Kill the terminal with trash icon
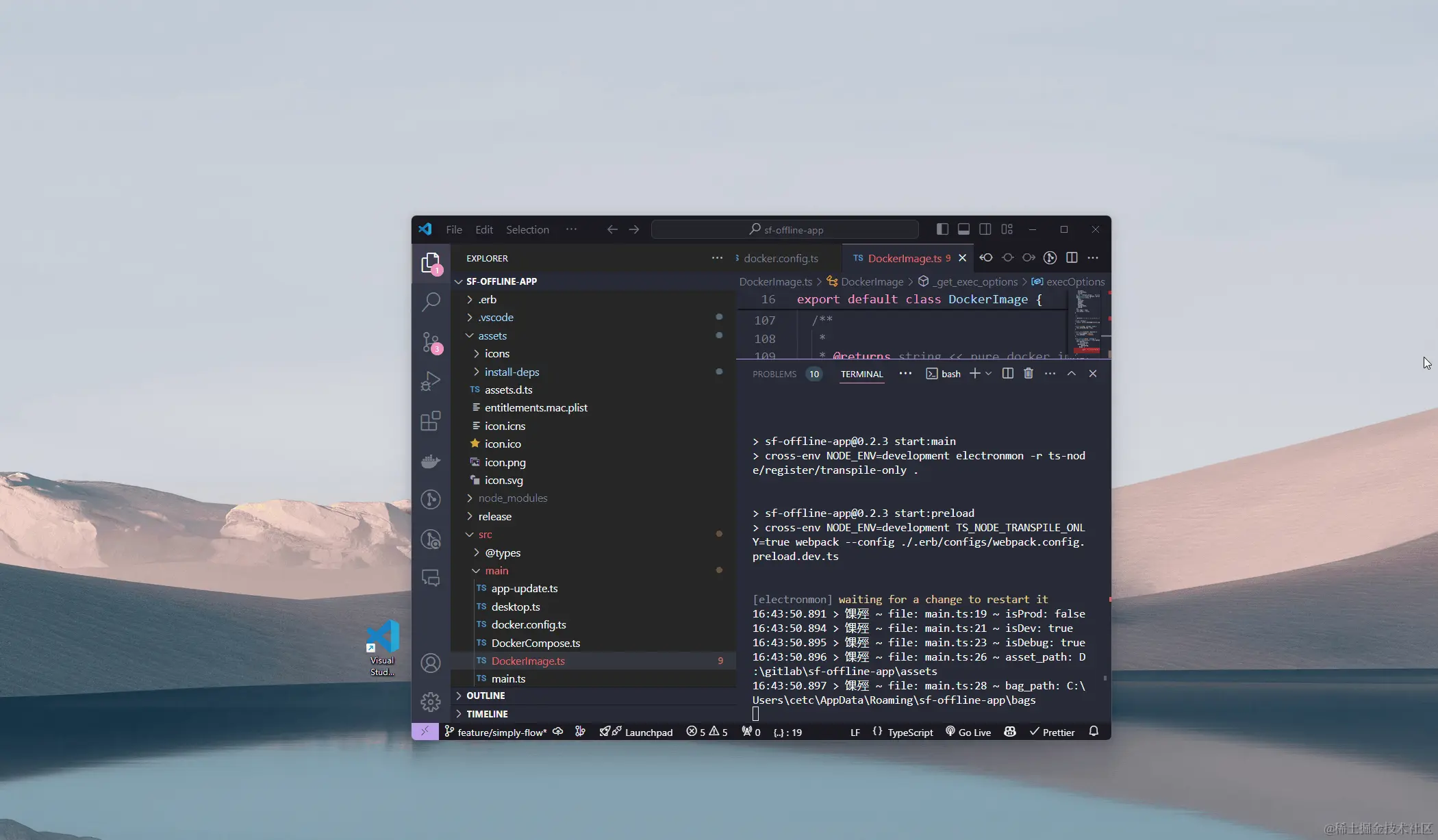This screenshot has width=1438, height=840. pos(1029,374)
